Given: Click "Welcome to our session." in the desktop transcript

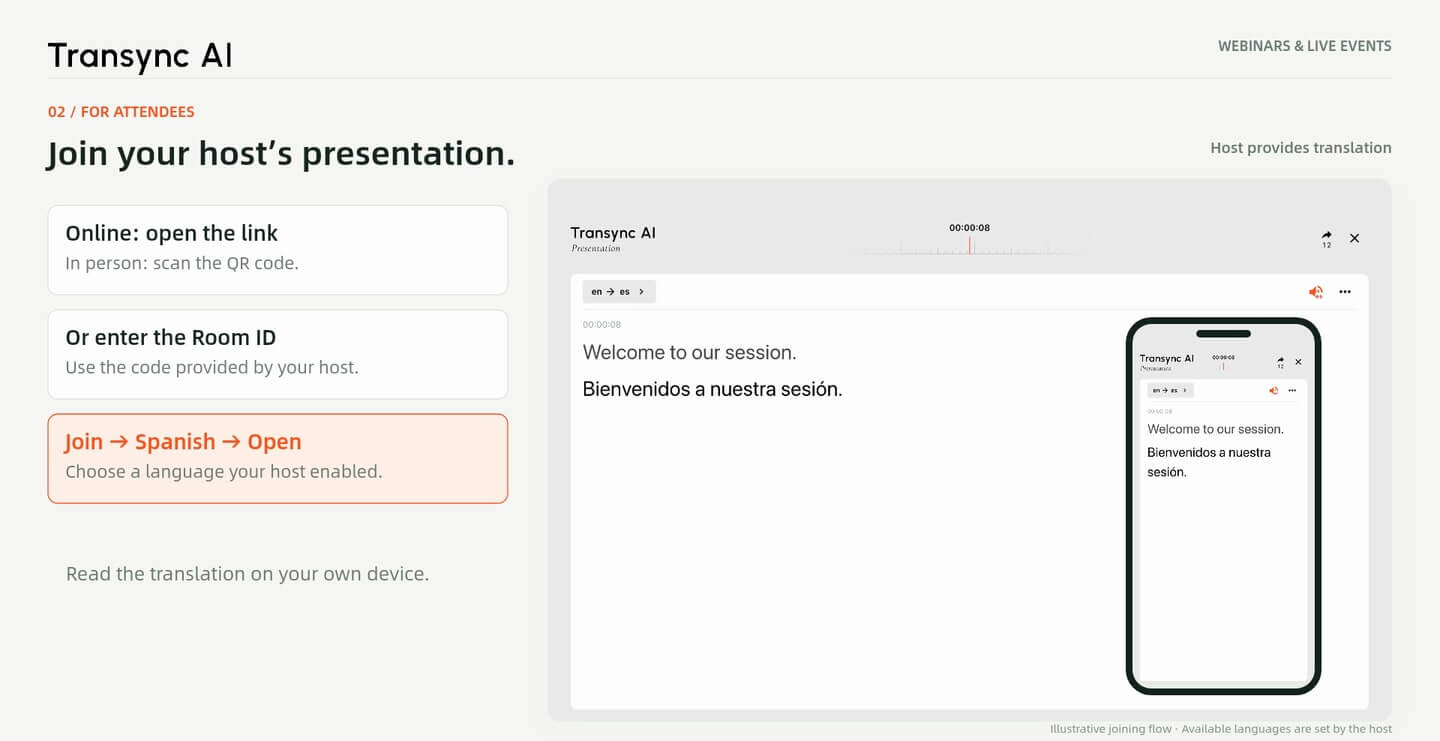Looking at the screenshot, I should click(690, 352).
